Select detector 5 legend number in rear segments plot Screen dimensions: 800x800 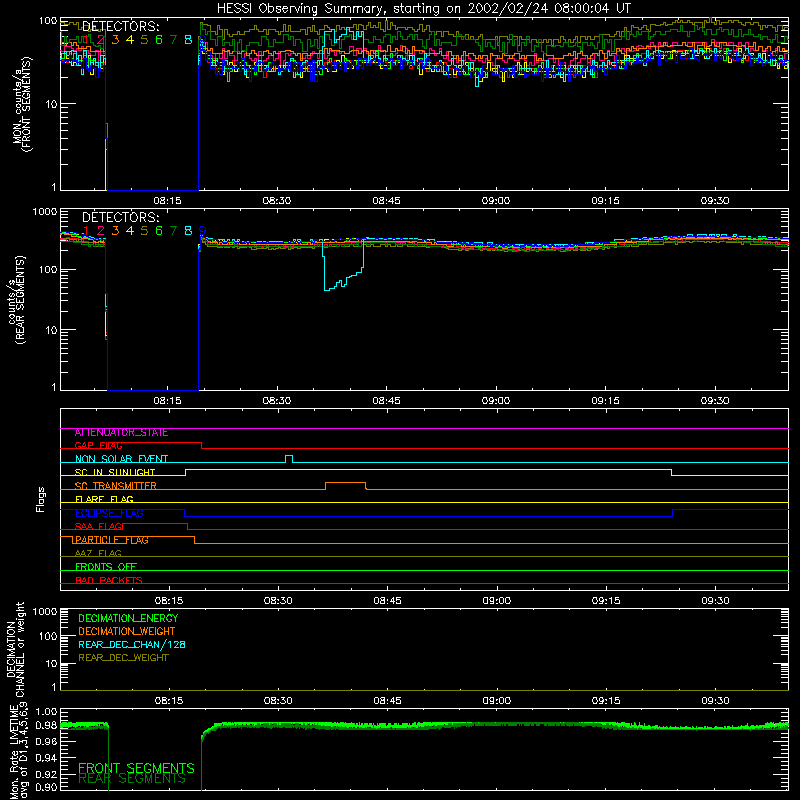tap(144, 231)
